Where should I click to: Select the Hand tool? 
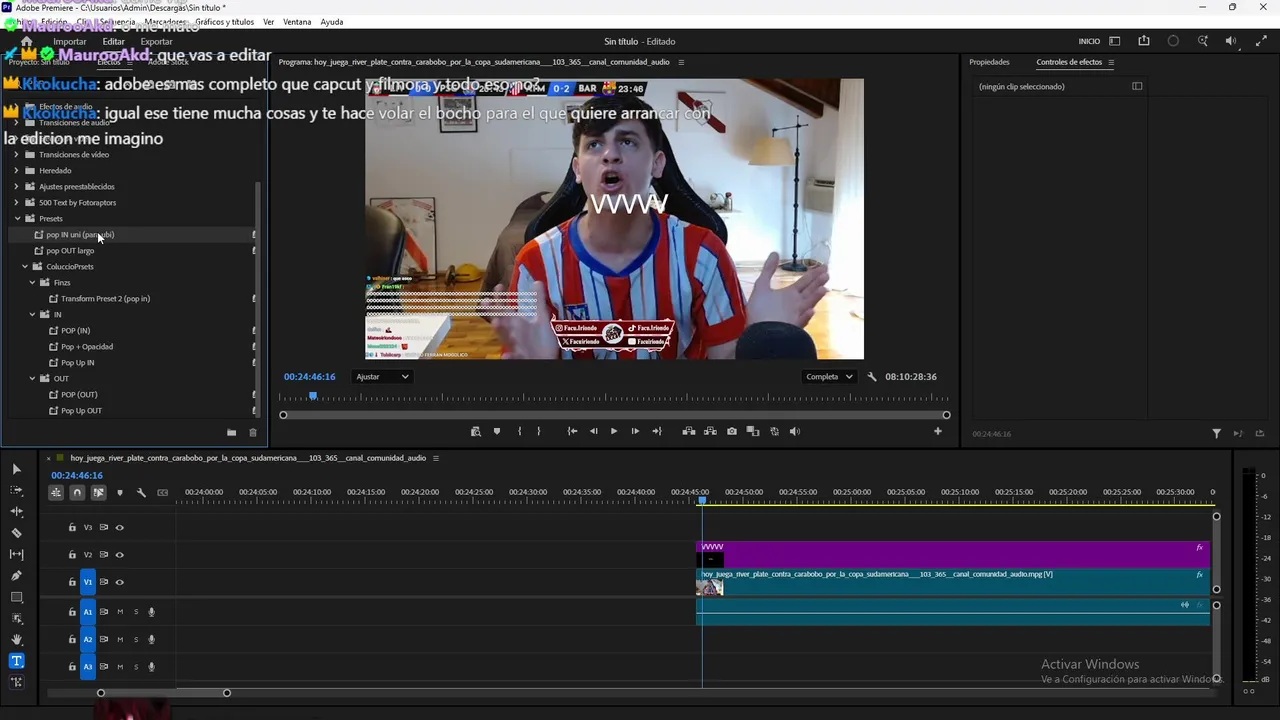(x=16, y=639)
